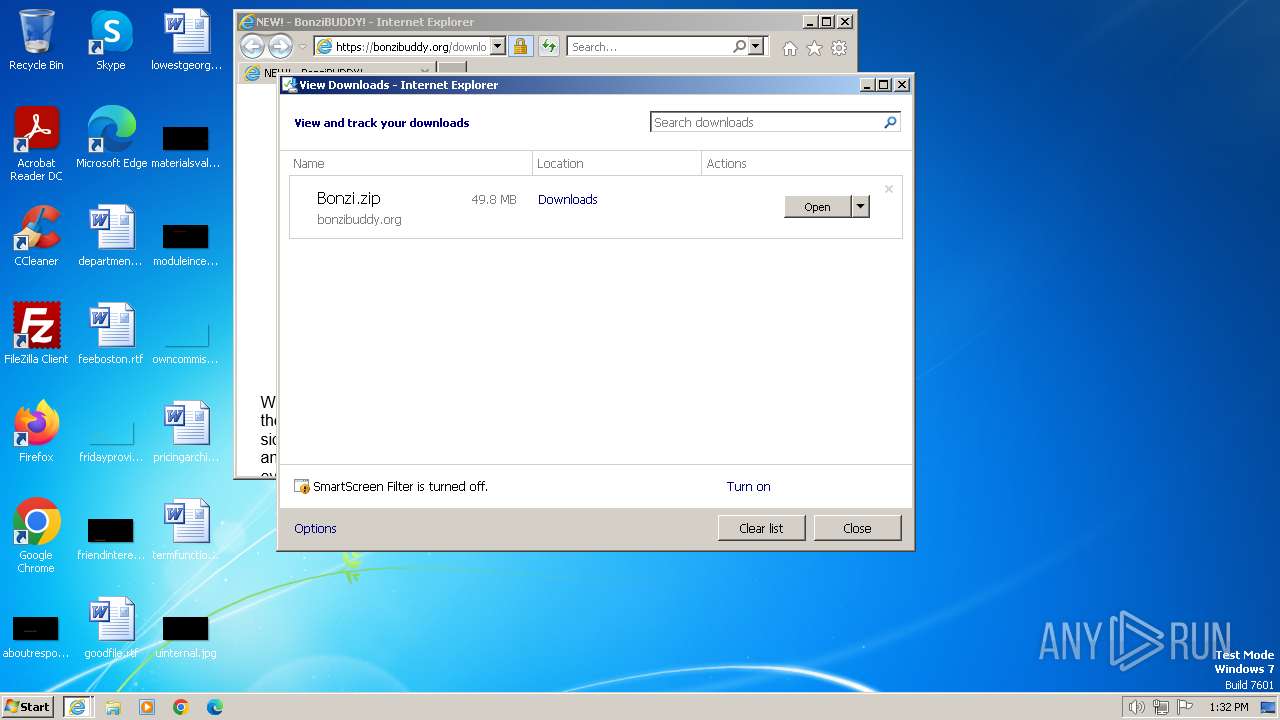
Task: Focus the Search downloads input field
Action: [766, 122]
